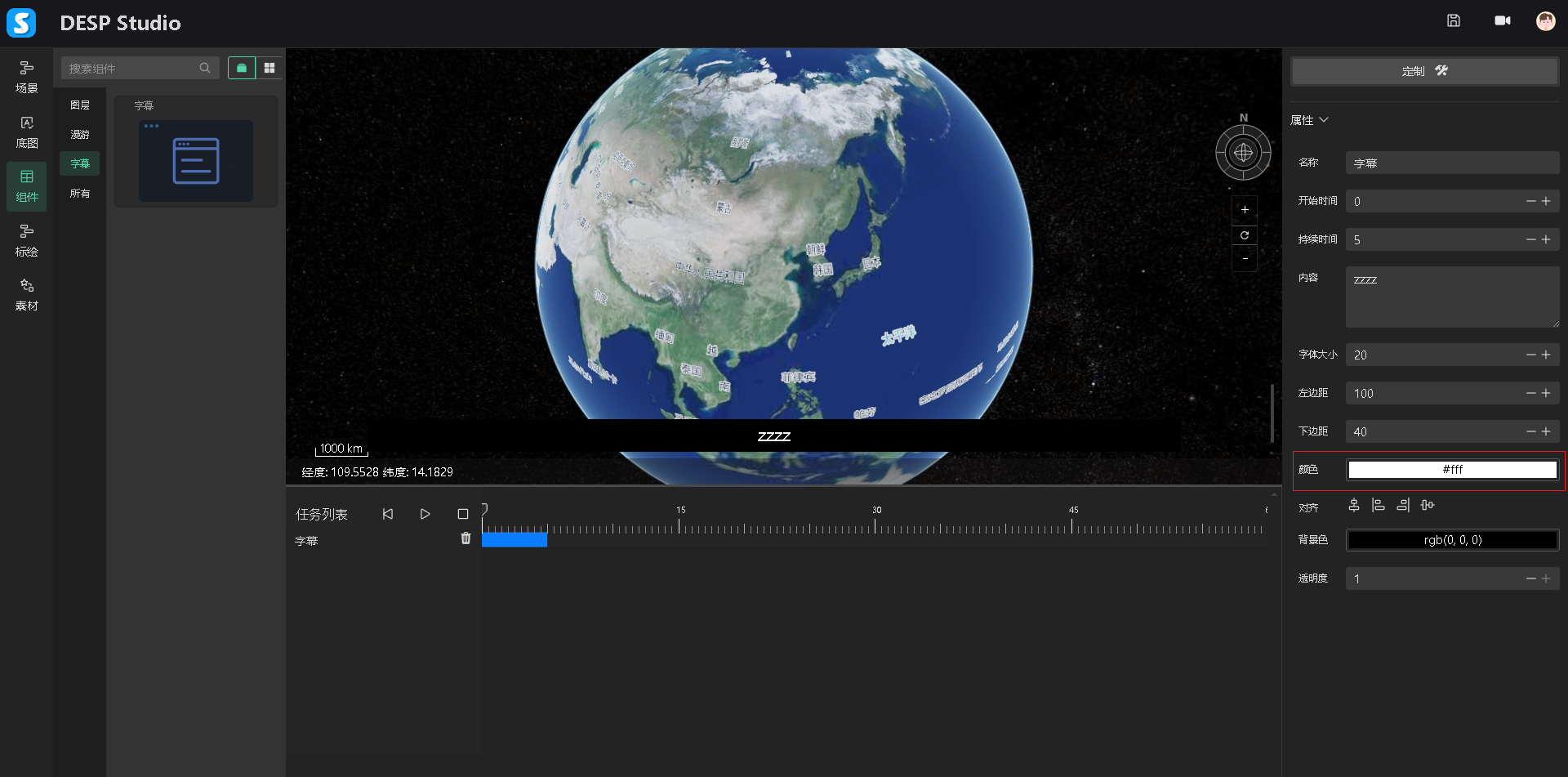Decrease 持续时间 duration with minus
Viewport: 1568px width, 777px height.
(1530, 239)
